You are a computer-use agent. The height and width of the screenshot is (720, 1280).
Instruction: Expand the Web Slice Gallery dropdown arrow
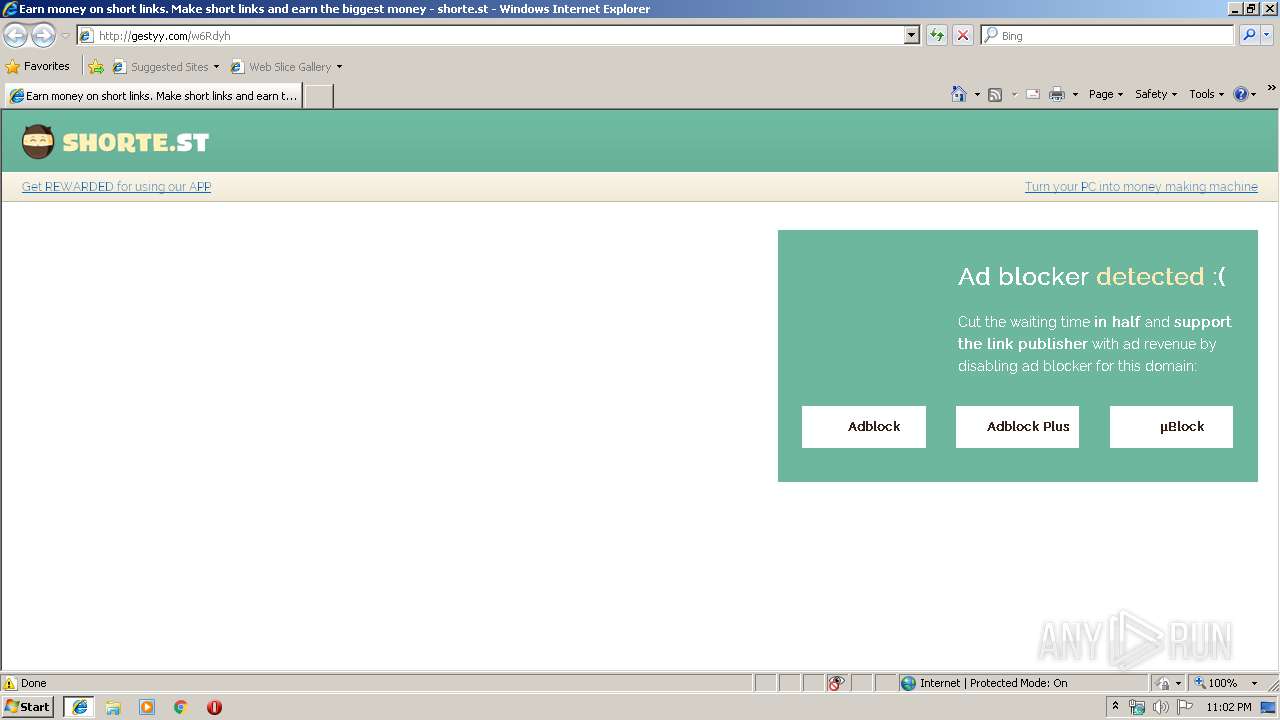339,67
